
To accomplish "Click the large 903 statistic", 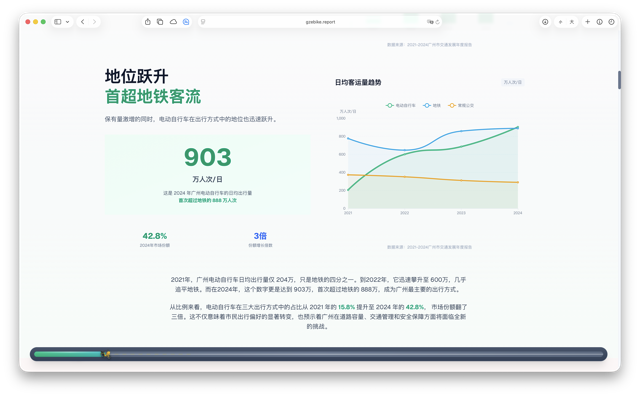I will [x=207, y=157].
